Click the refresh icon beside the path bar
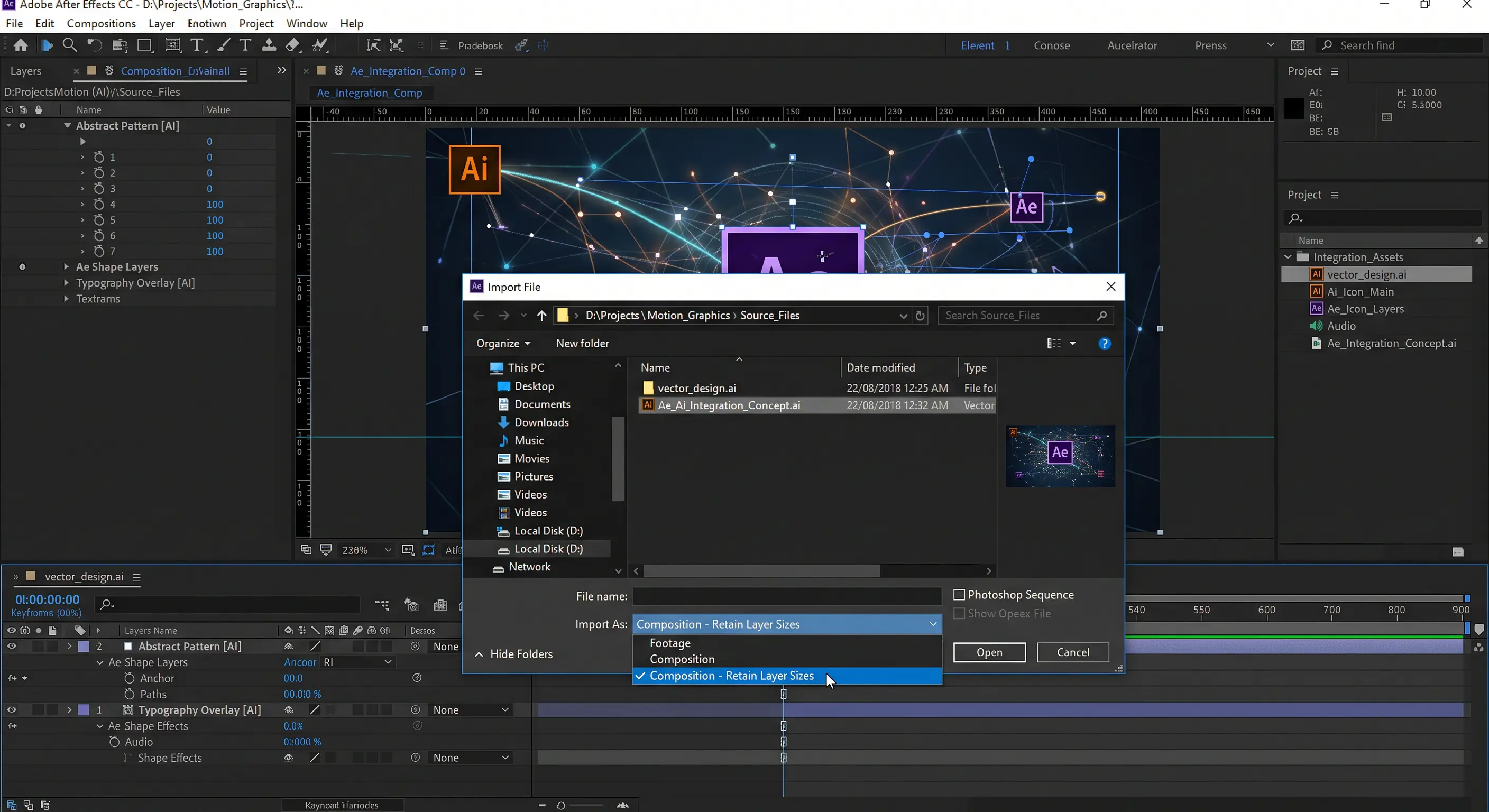Viewport: 1489px width, 812px height. [920, 316]
